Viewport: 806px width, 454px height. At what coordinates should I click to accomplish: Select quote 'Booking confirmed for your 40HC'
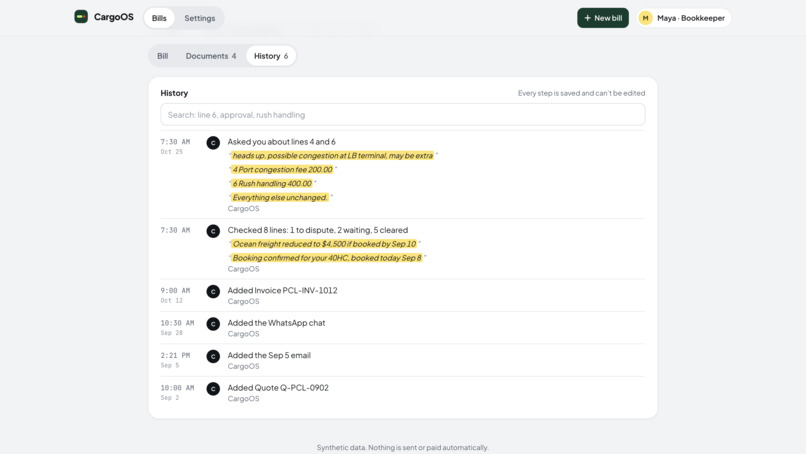pyautogui.click(x=327, y=258)
